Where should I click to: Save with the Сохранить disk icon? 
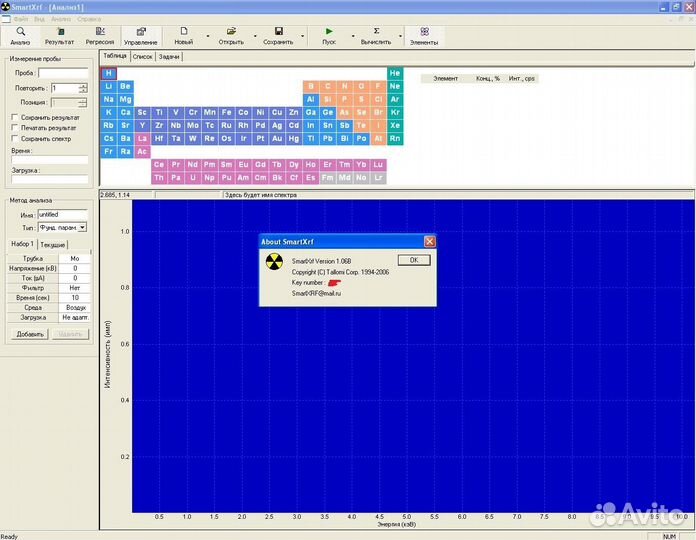[x=279, y=31]
